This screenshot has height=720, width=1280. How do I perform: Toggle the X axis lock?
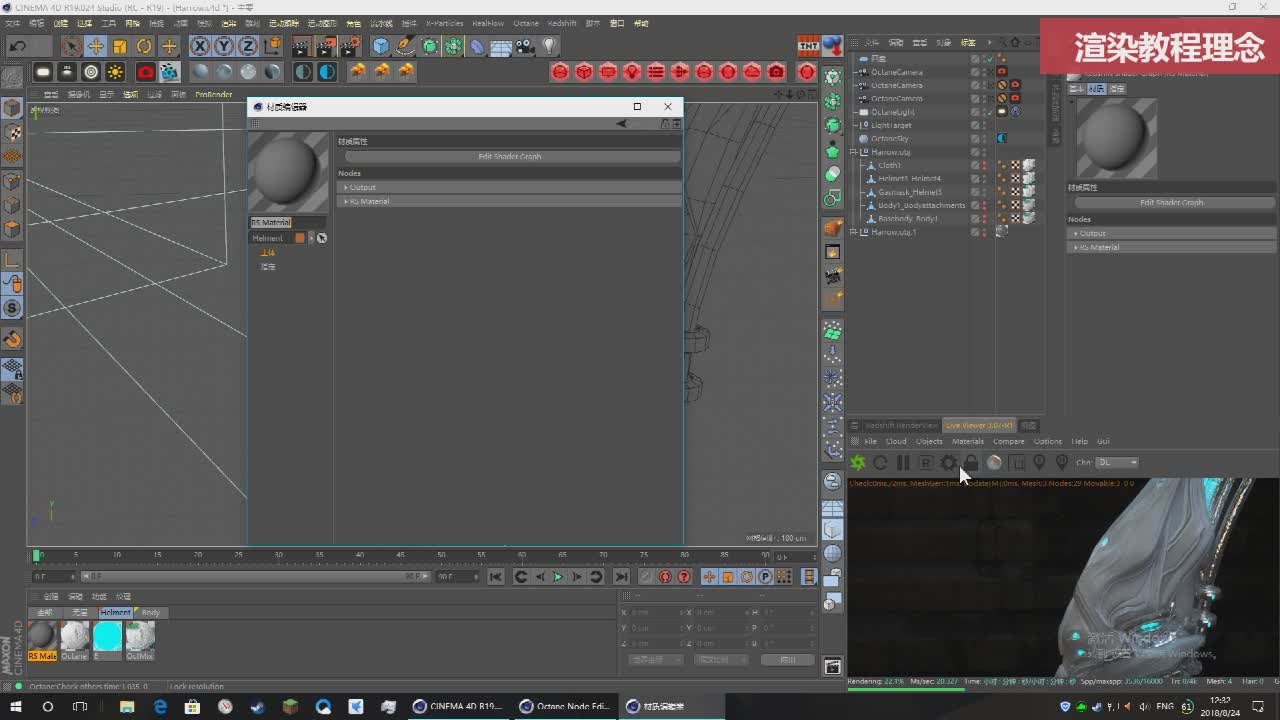pos(200,46)
